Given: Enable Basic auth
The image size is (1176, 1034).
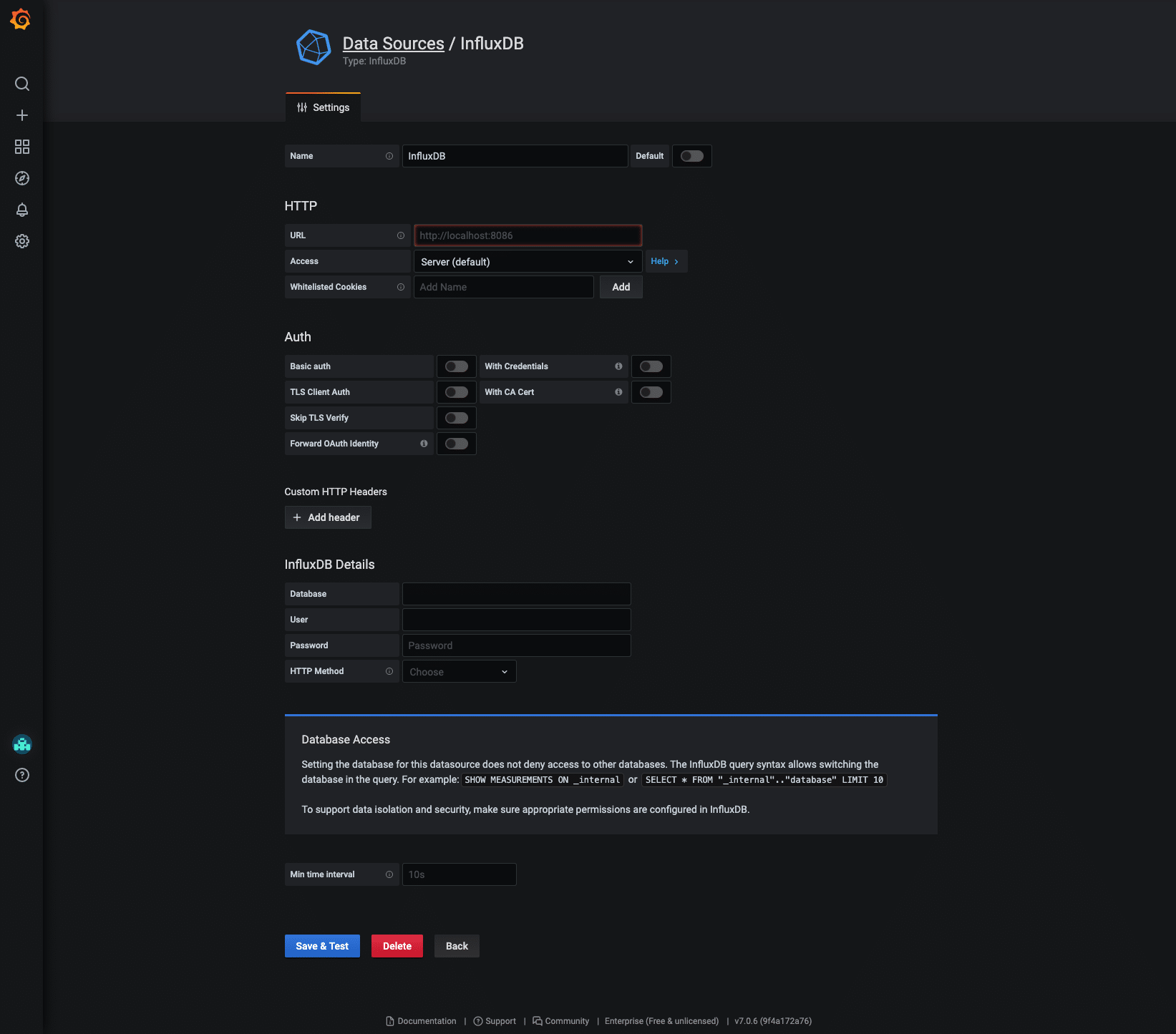Looking at the screenshot, I should pos(456,366).
